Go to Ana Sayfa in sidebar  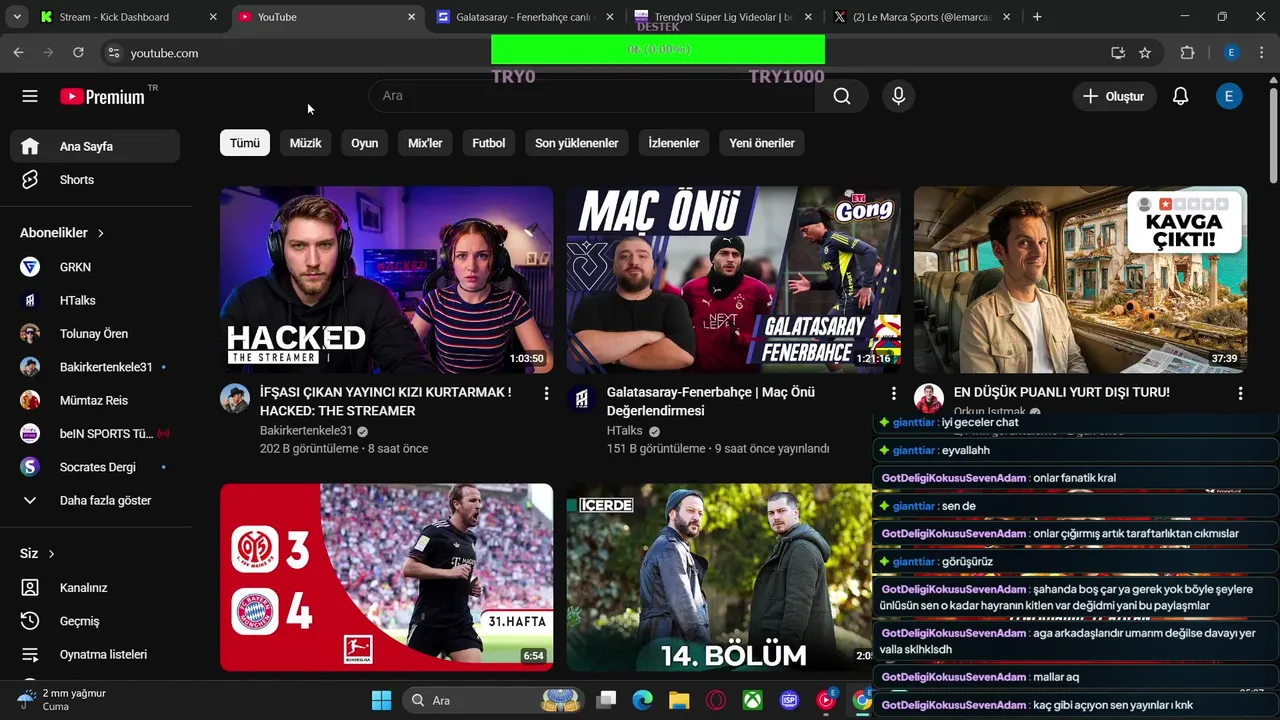tap(95, 146)
